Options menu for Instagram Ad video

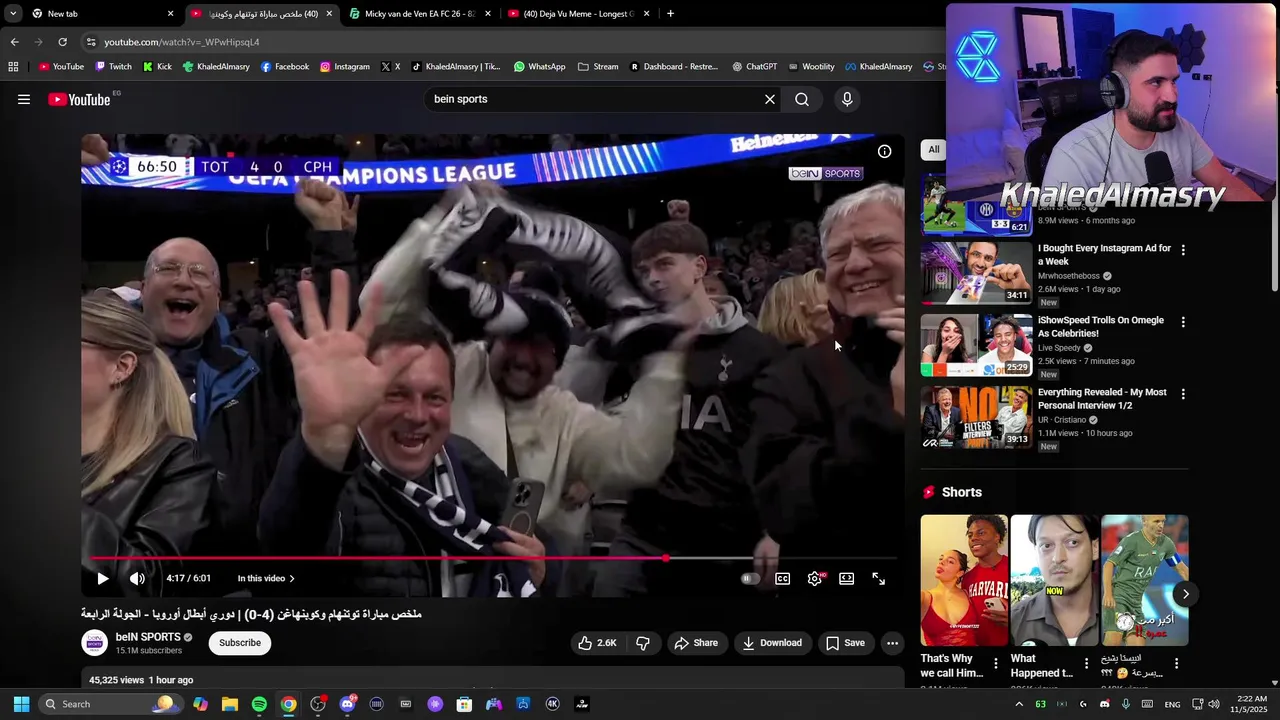(1183, 250)
